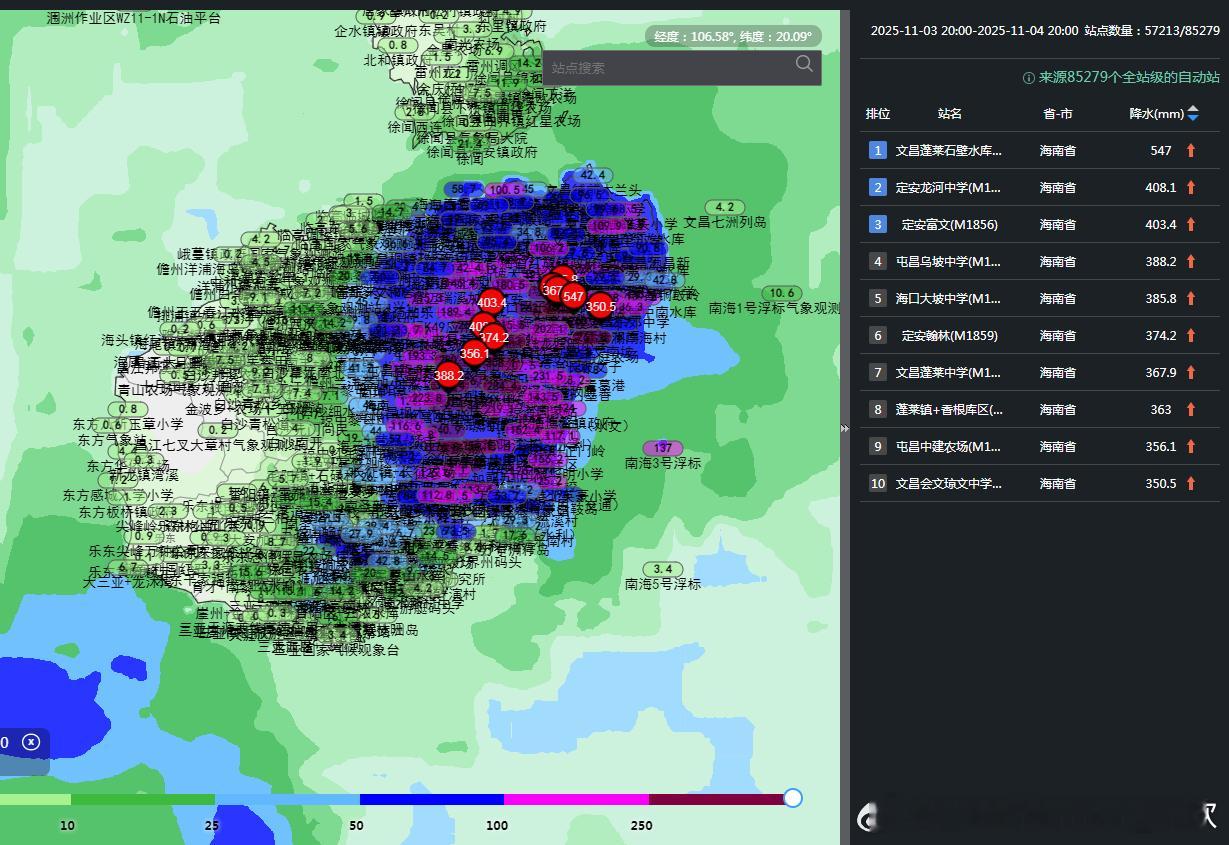Click the red up arrow beside 350.5 in the table
This screenshot has width=1229, height=845.
(x=1191, y=483)
